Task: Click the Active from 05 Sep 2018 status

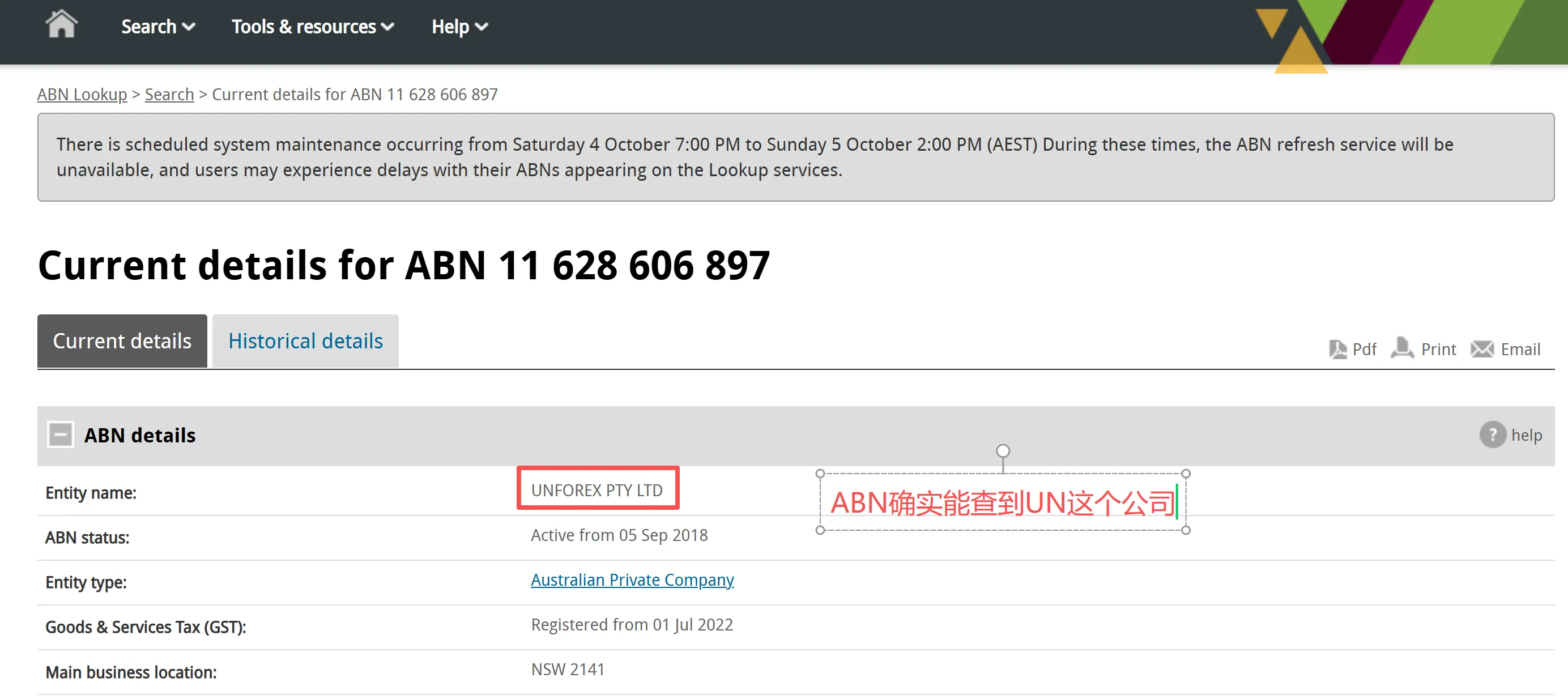Action: [619, 535]
